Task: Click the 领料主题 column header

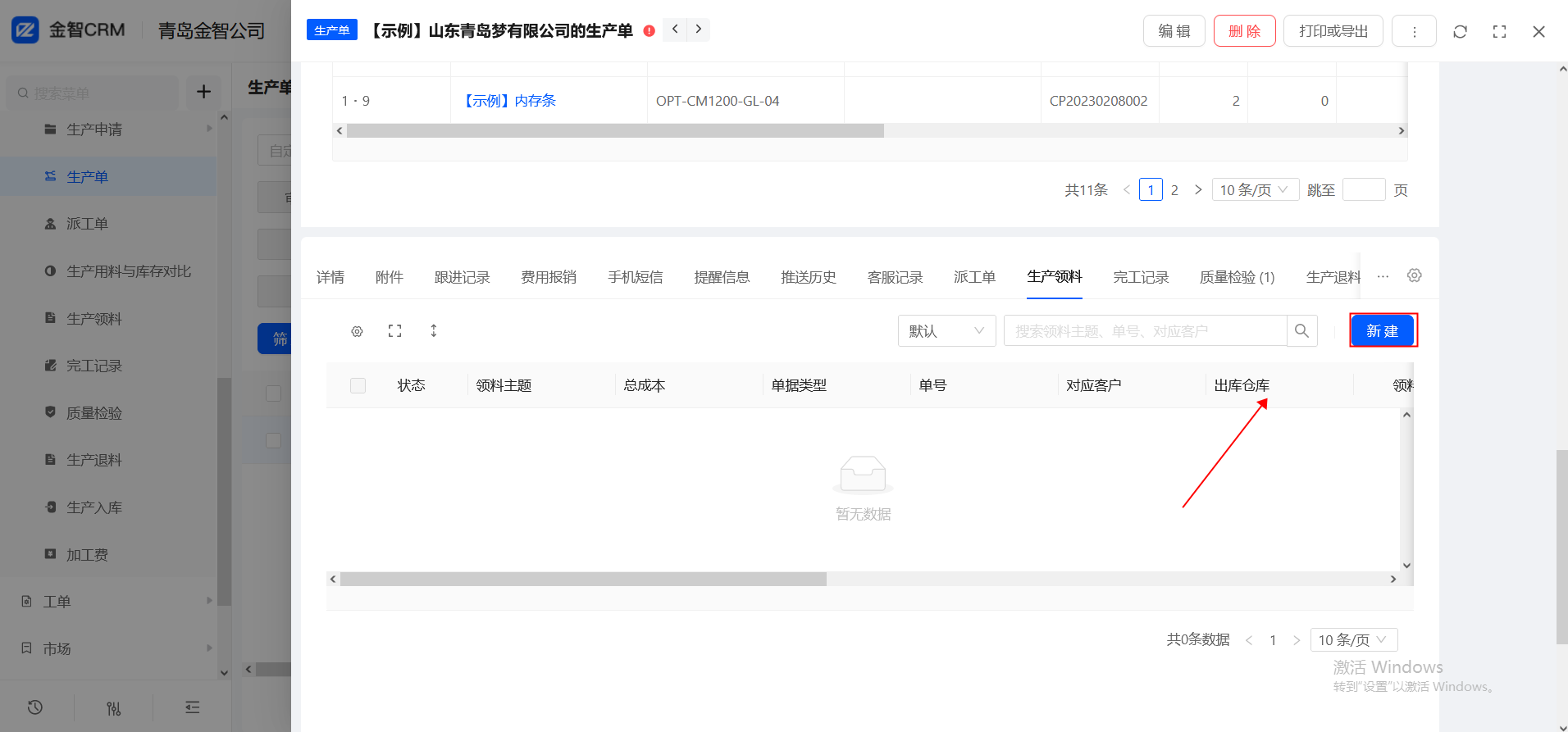Action: pos(504,385)
